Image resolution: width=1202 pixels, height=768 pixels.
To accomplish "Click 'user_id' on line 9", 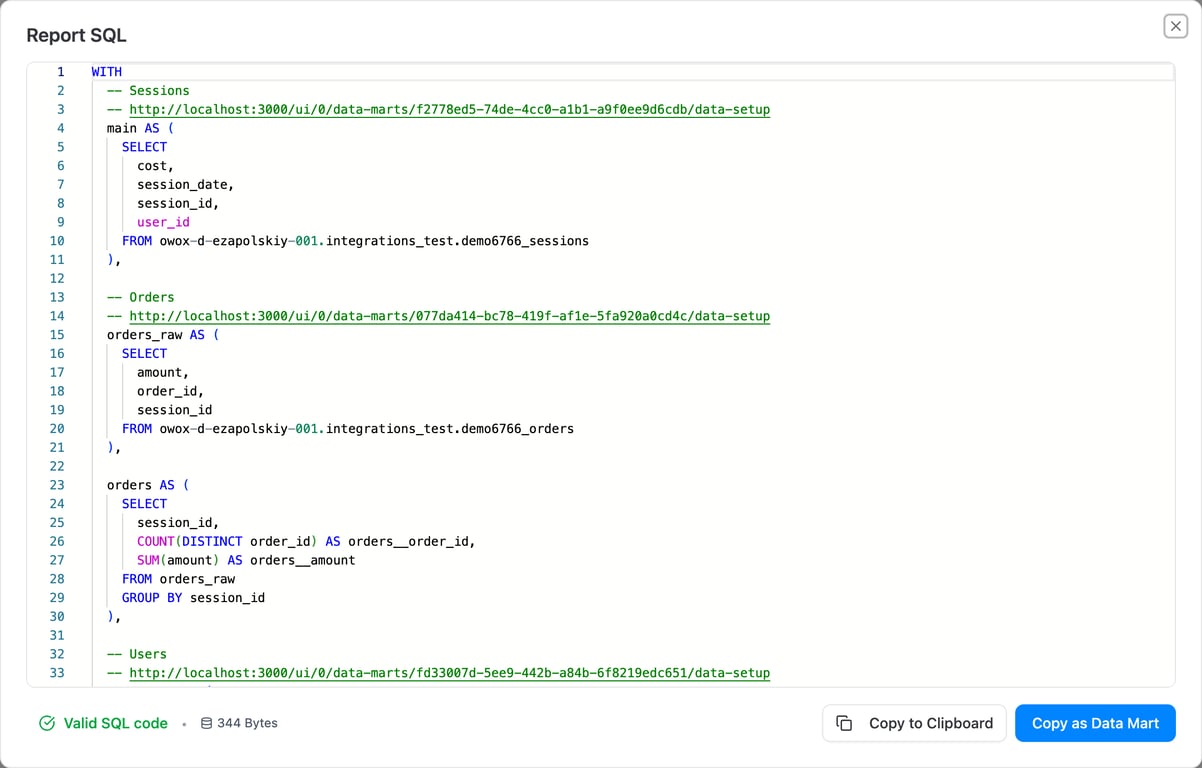I will click(163, 222).
